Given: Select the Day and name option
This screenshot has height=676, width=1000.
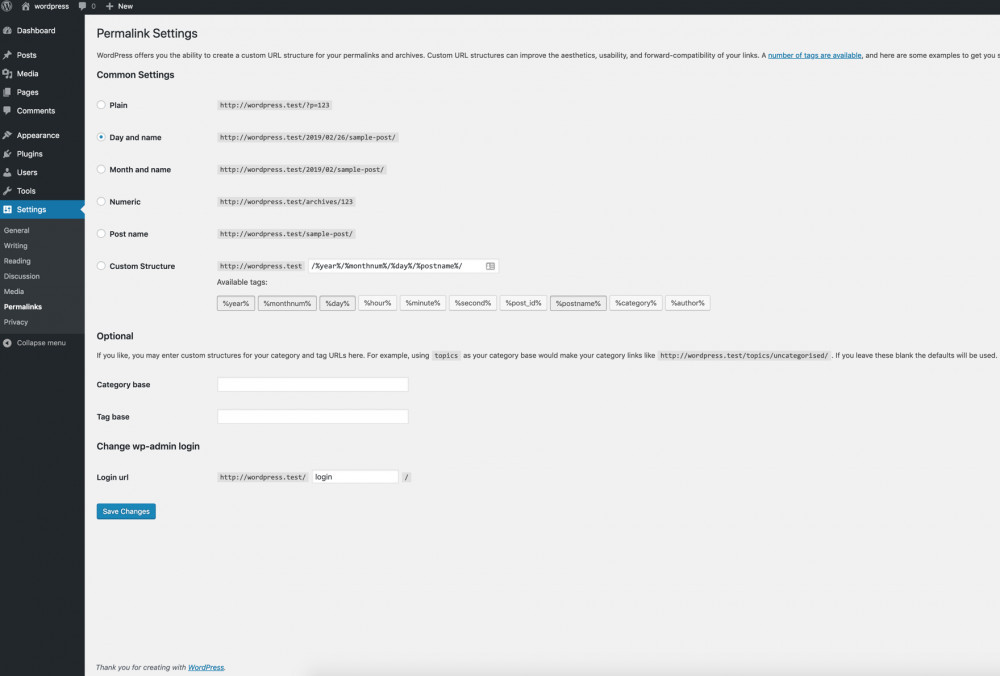Looking at the screenshot, I should 101,137.
